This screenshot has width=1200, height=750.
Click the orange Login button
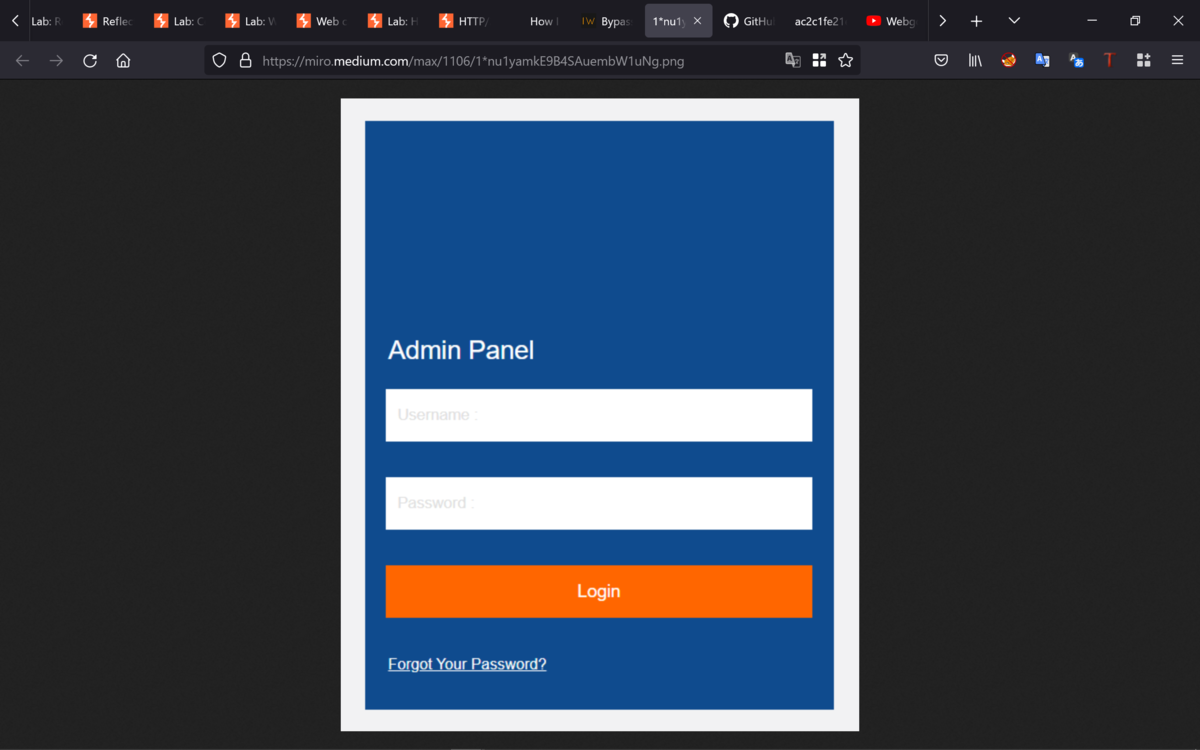(x=599, y=591)
